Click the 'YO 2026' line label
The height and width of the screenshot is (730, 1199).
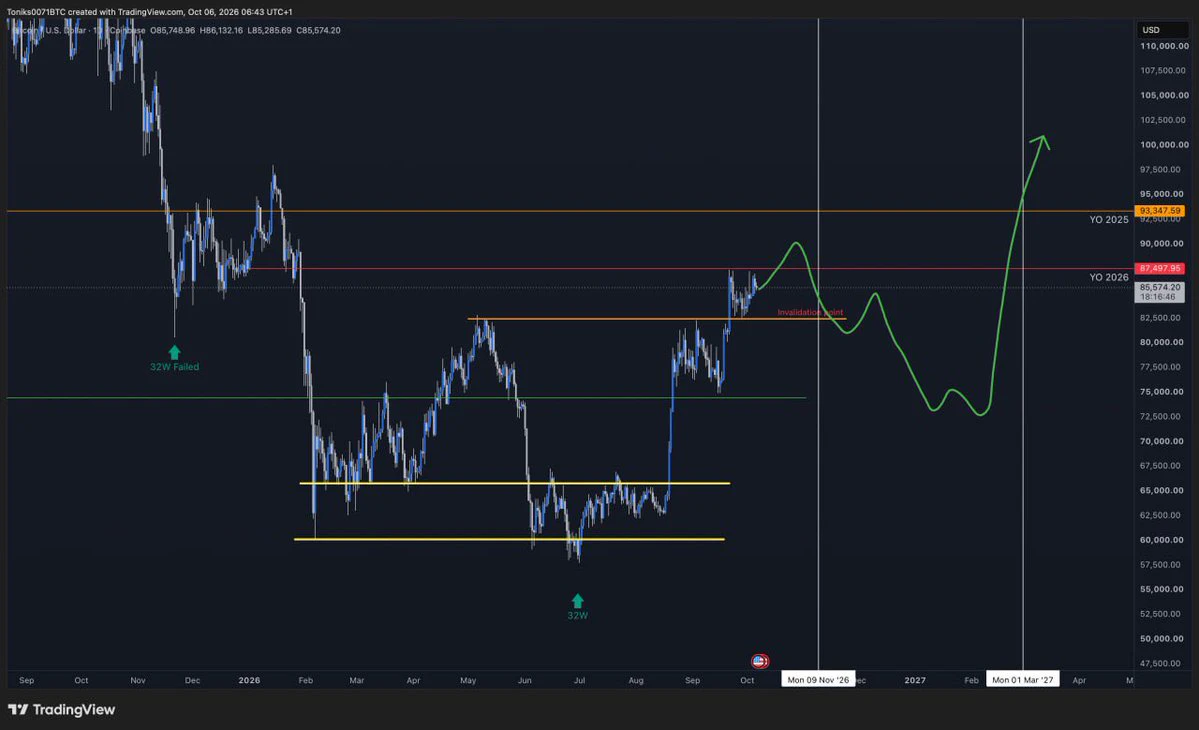pyautogui.click(x=1109, y=277)
